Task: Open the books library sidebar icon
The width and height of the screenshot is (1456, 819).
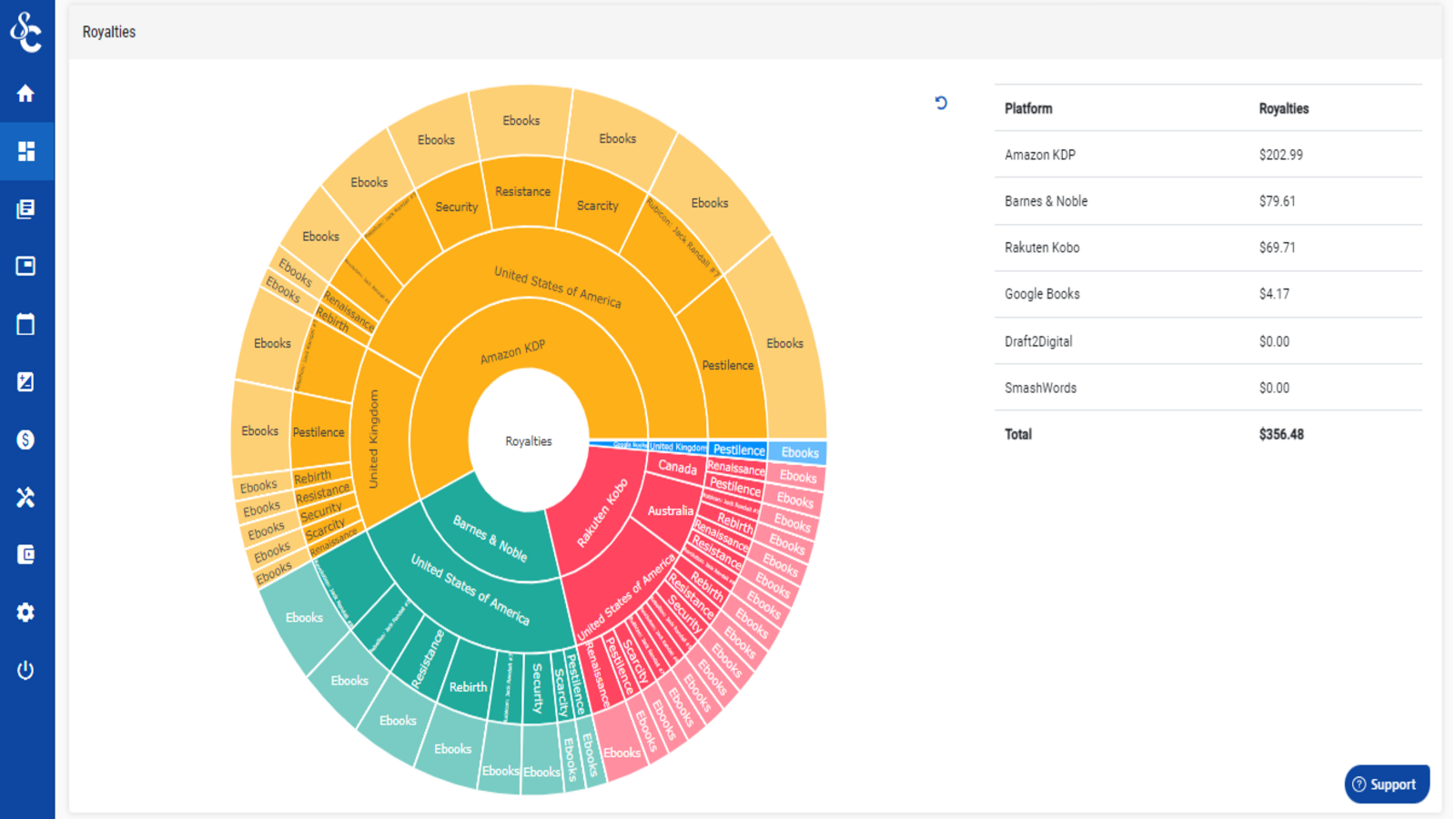Action: coord(25,208)
